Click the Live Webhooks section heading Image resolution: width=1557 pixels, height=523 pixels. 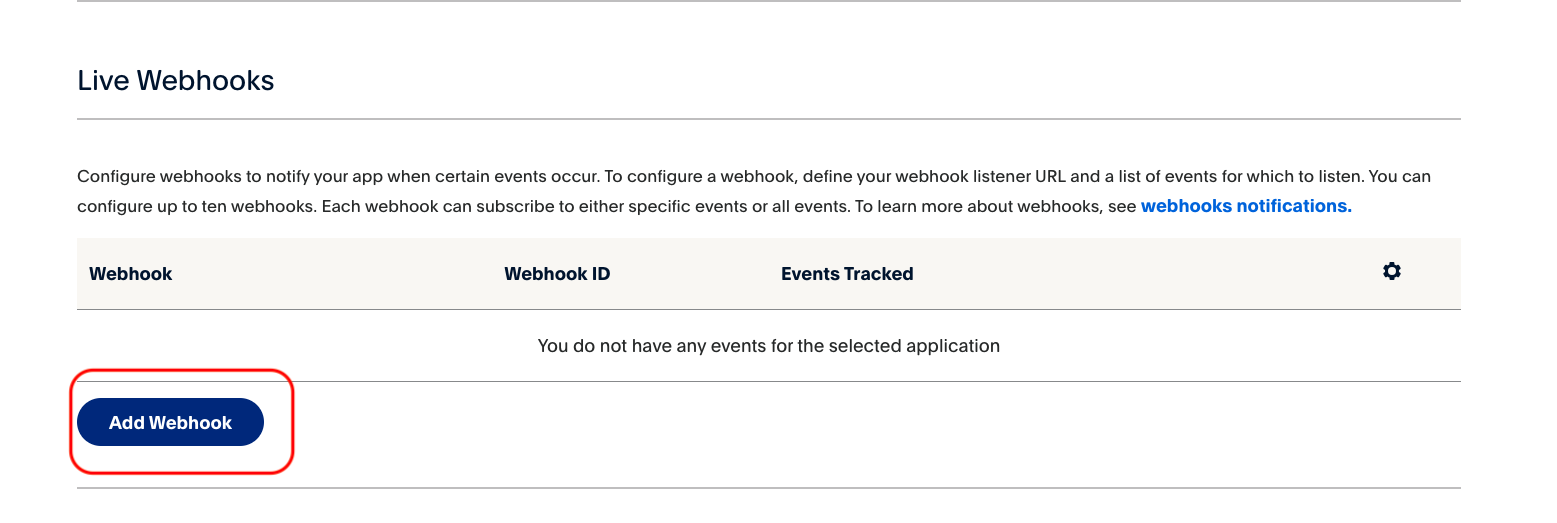click(x=176, y=80)
